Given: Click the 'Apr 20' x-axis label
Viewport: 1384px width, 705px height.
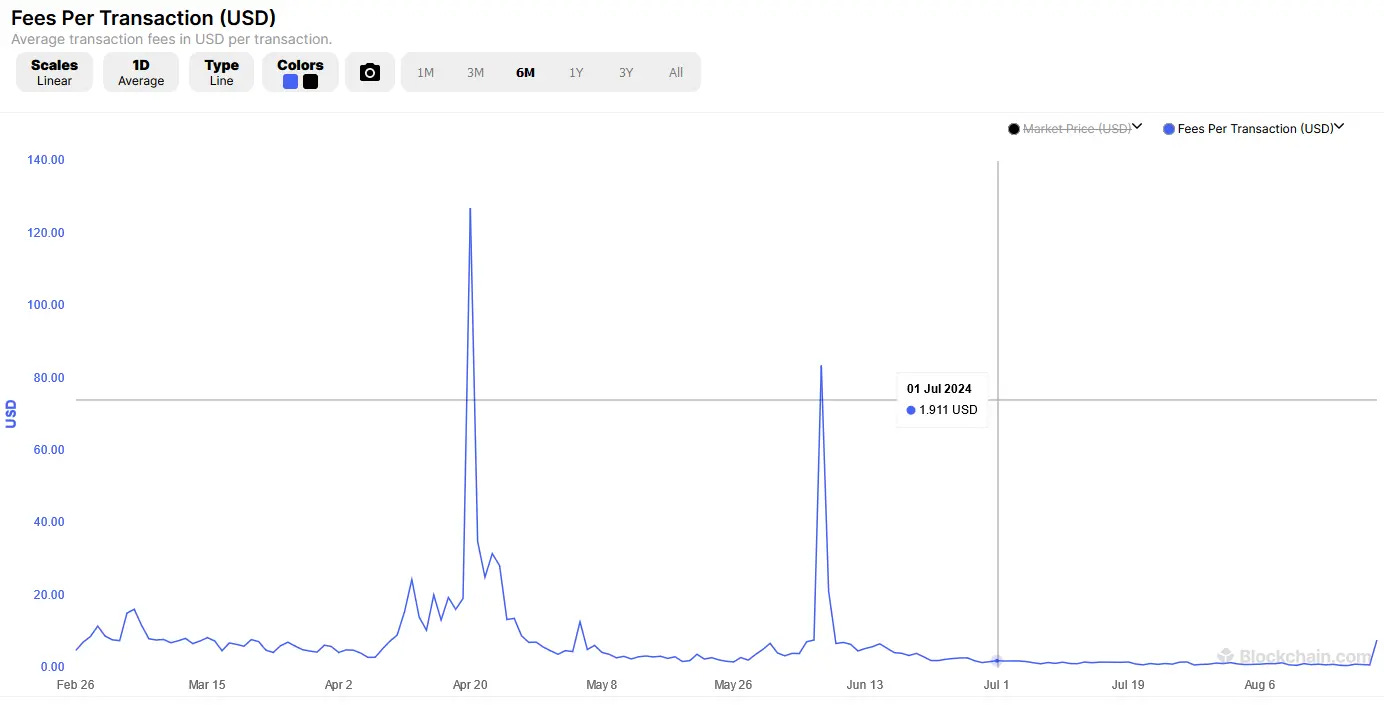Looking at the screenshot, I should (470, 685).
